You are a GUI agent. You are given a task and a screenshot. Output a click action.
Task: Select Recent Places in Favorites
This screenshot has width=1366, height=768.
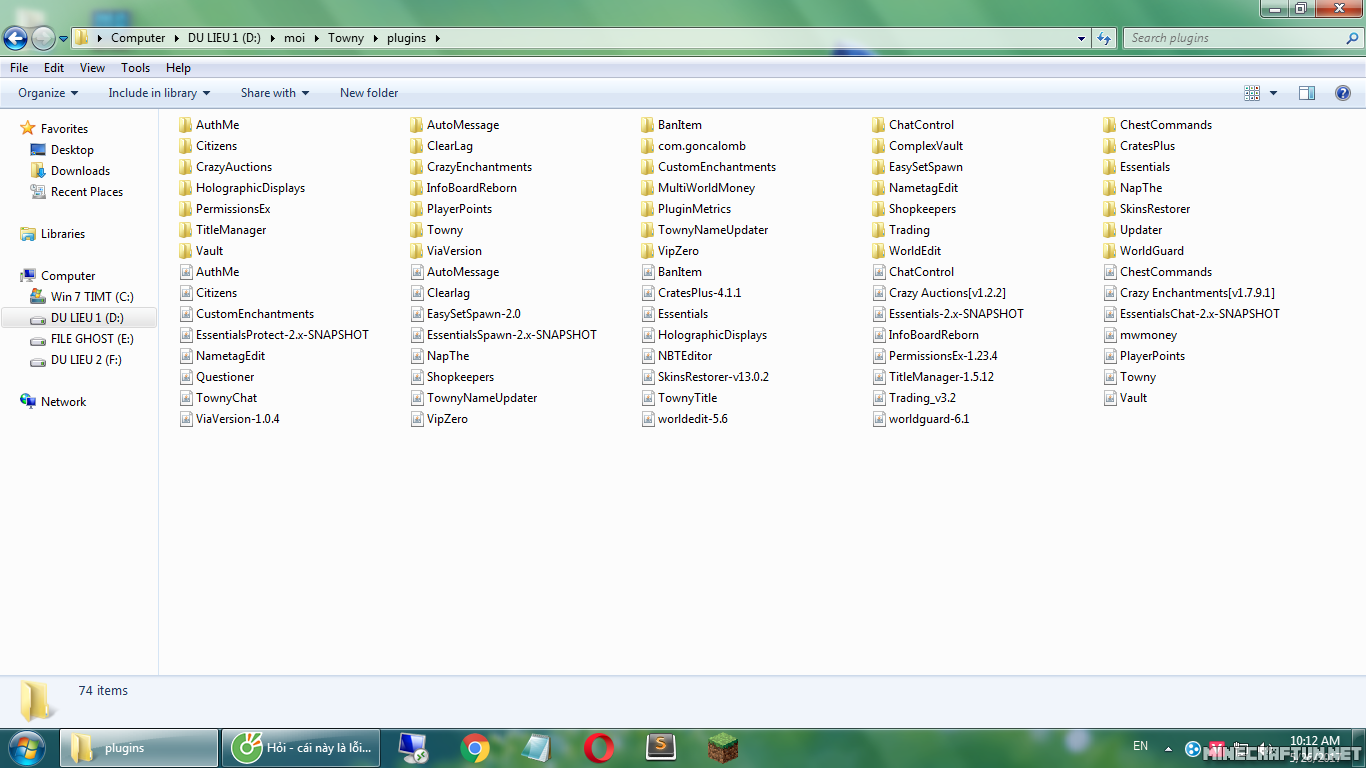click(77, 192)
